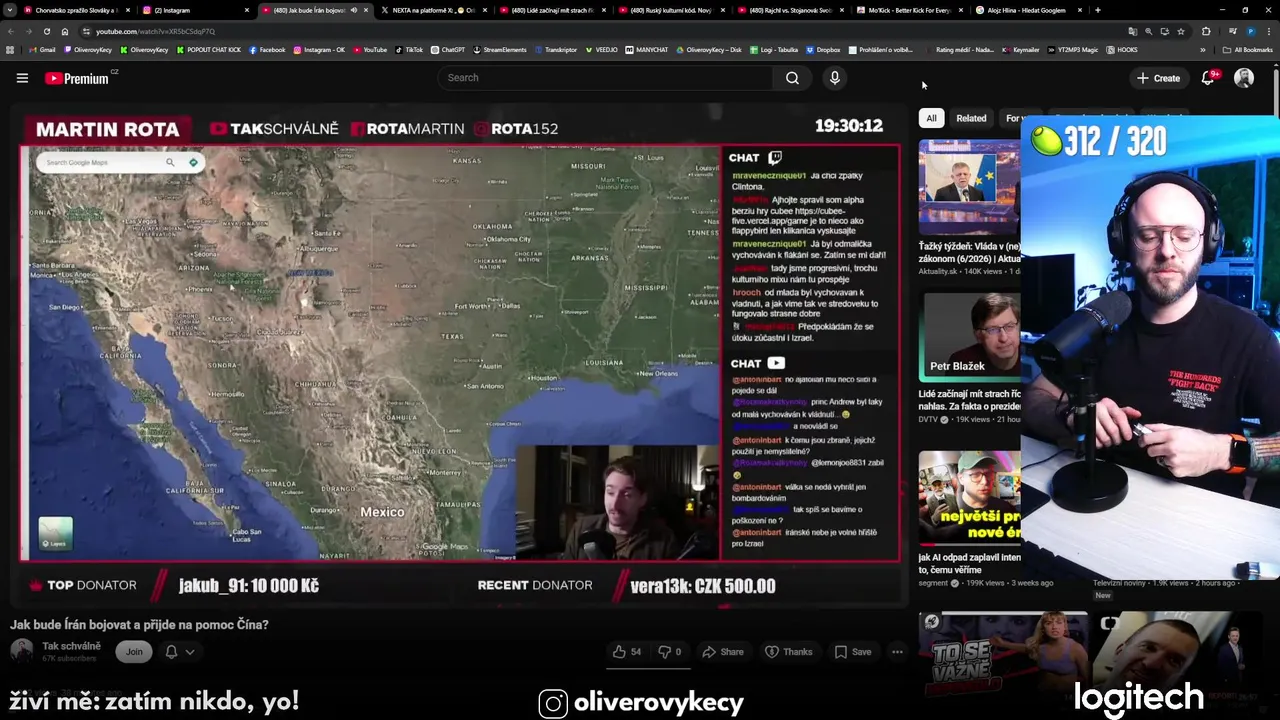The width and height of the screenshot is (1280, 720).
Task: Open the StreamElements bookmark
Action: click(x=499, y=49)
